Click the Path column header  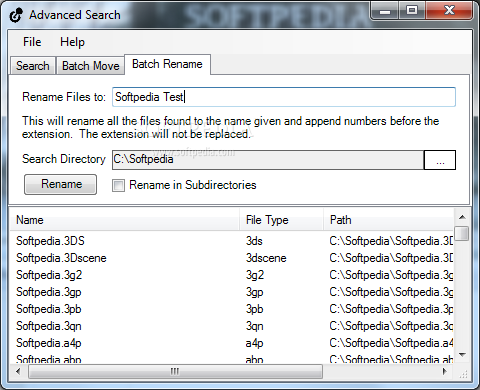(x=389, y=220)
